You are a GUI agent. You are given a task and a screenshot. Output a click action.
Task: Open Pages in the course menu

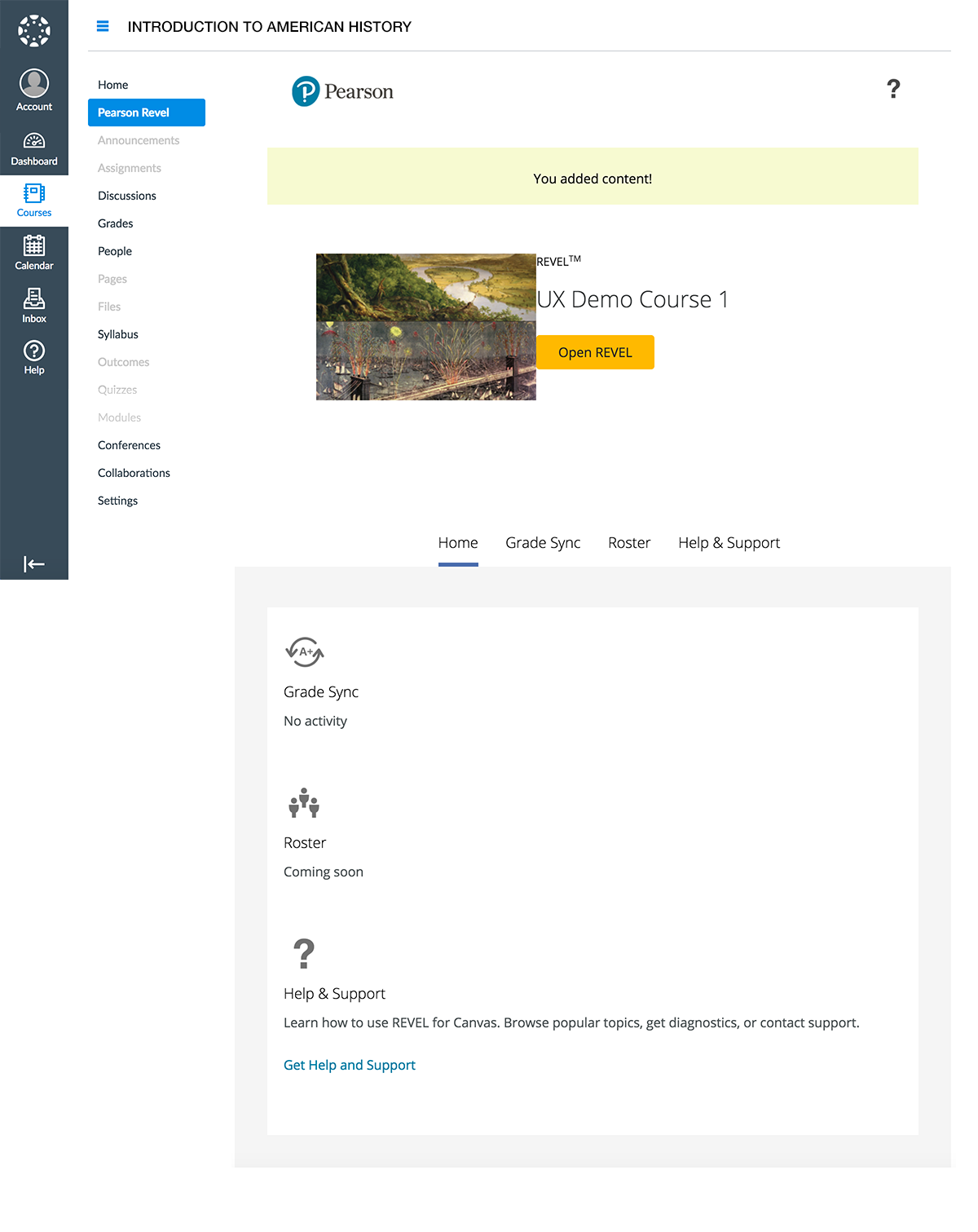[112, 279]
